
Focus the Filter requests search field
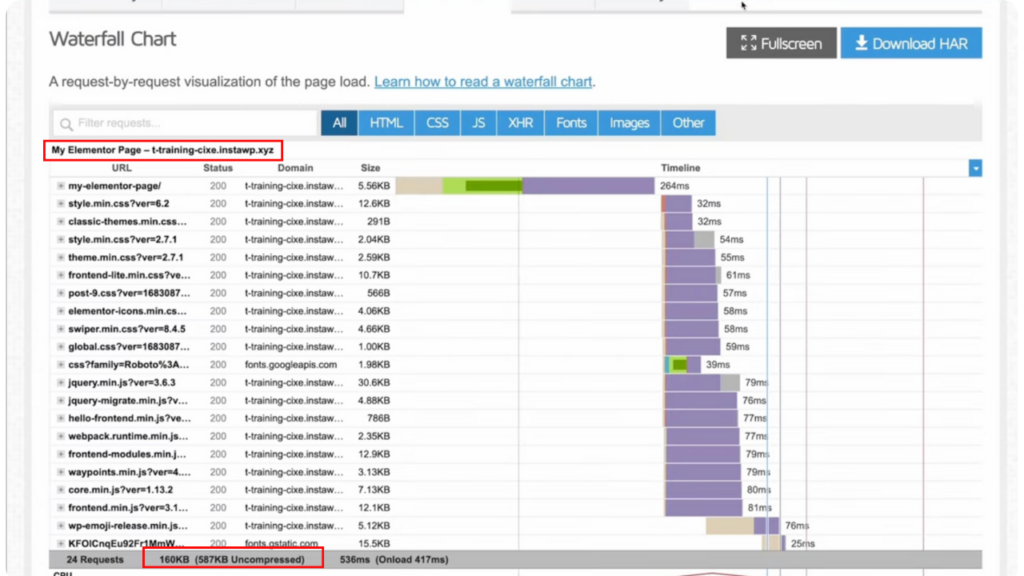pos(185,123)
